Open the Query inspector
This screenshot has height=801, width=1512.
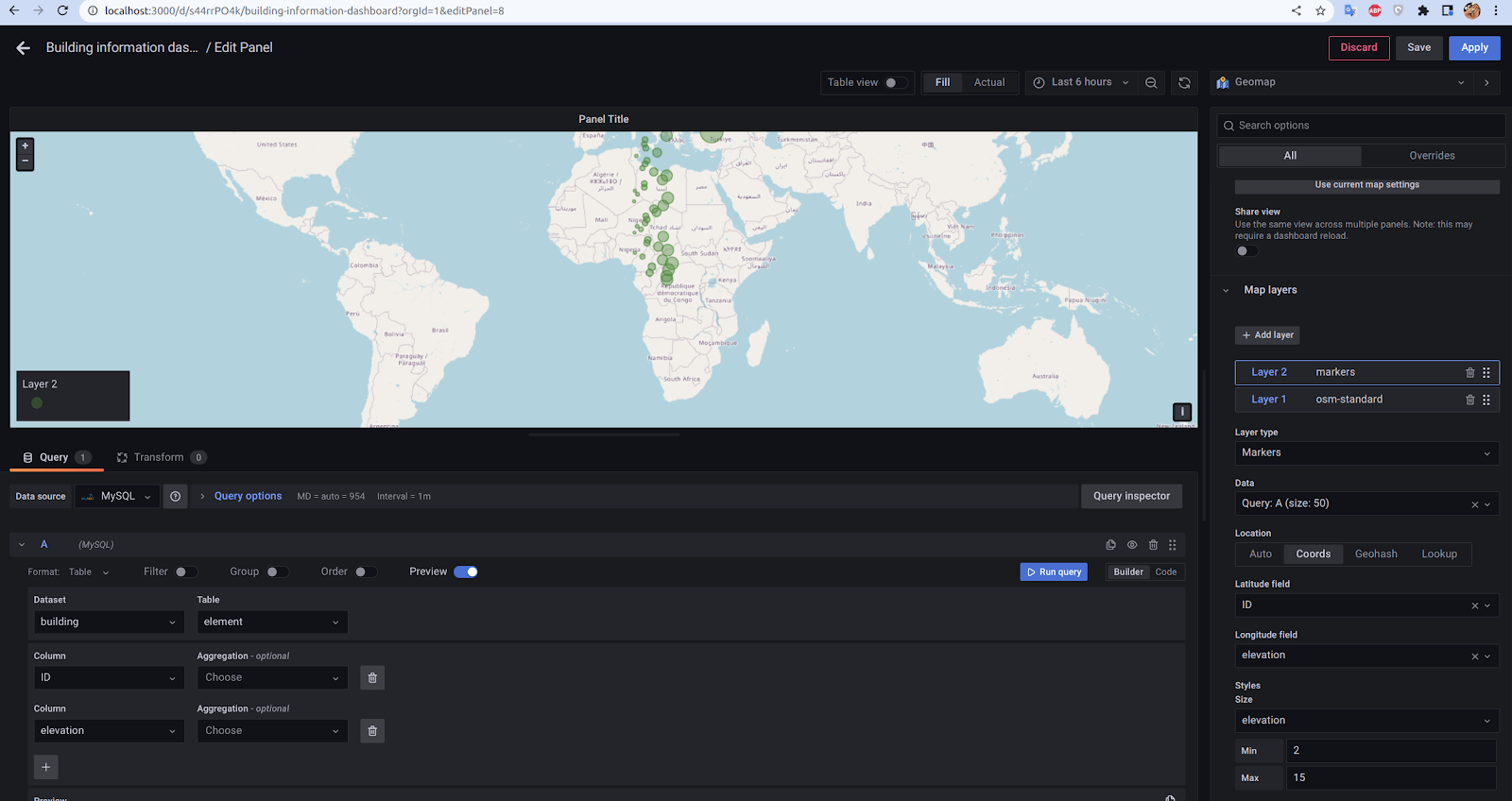tap(1131, 497)
